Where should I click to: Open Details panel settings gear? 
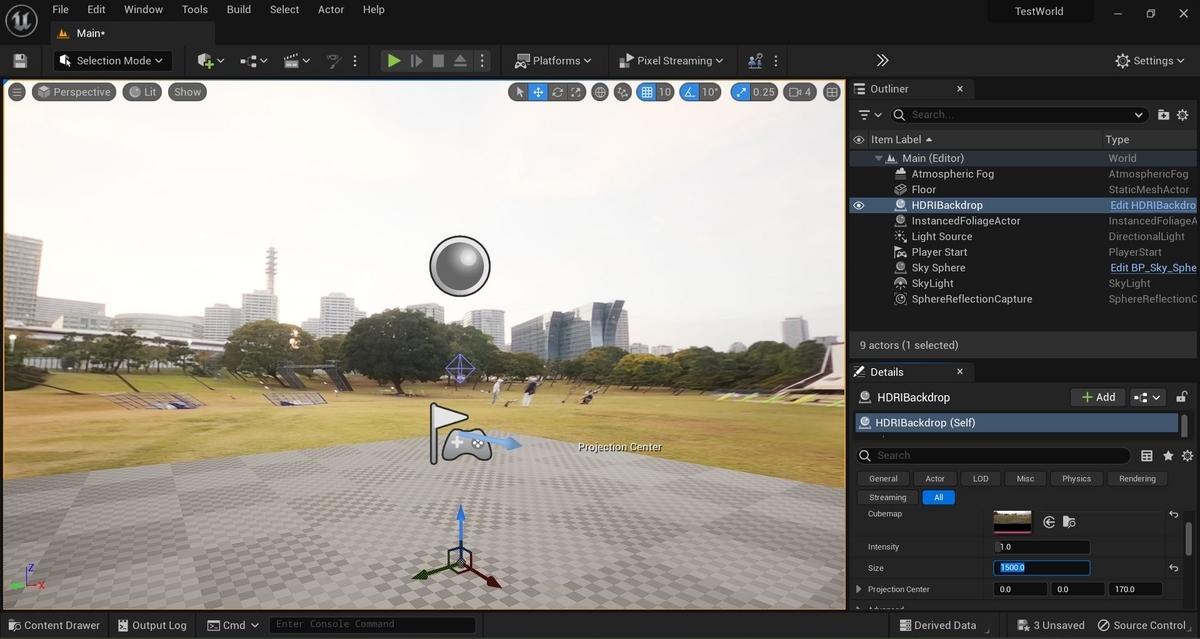click(1187, 455)
